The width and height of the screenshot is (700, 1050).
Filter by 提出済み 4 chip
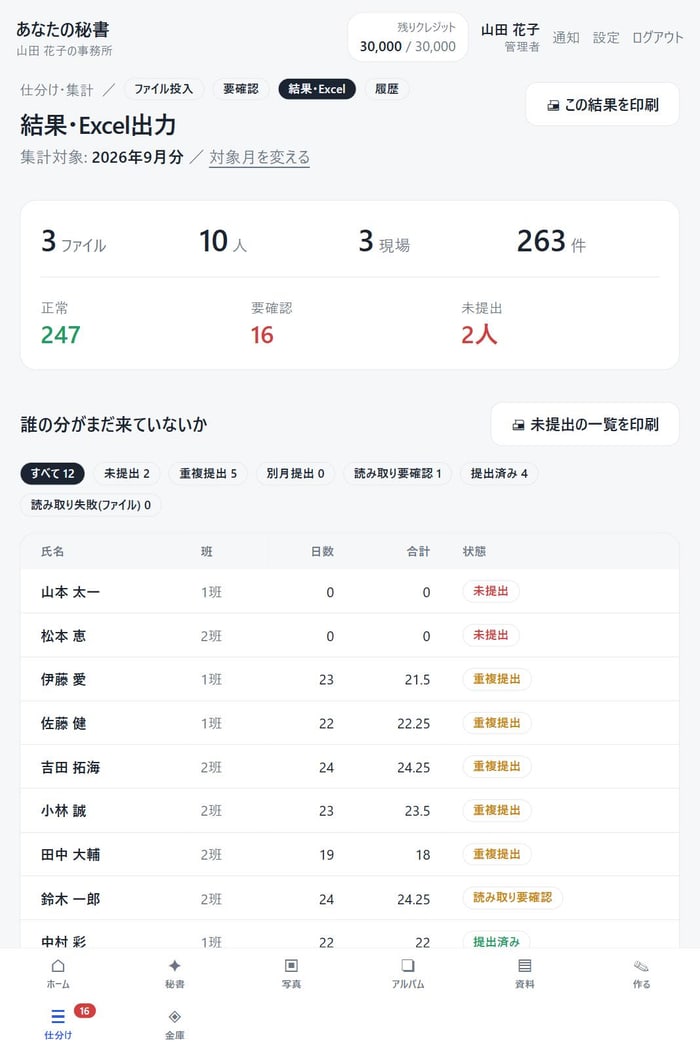pos(499,473)
